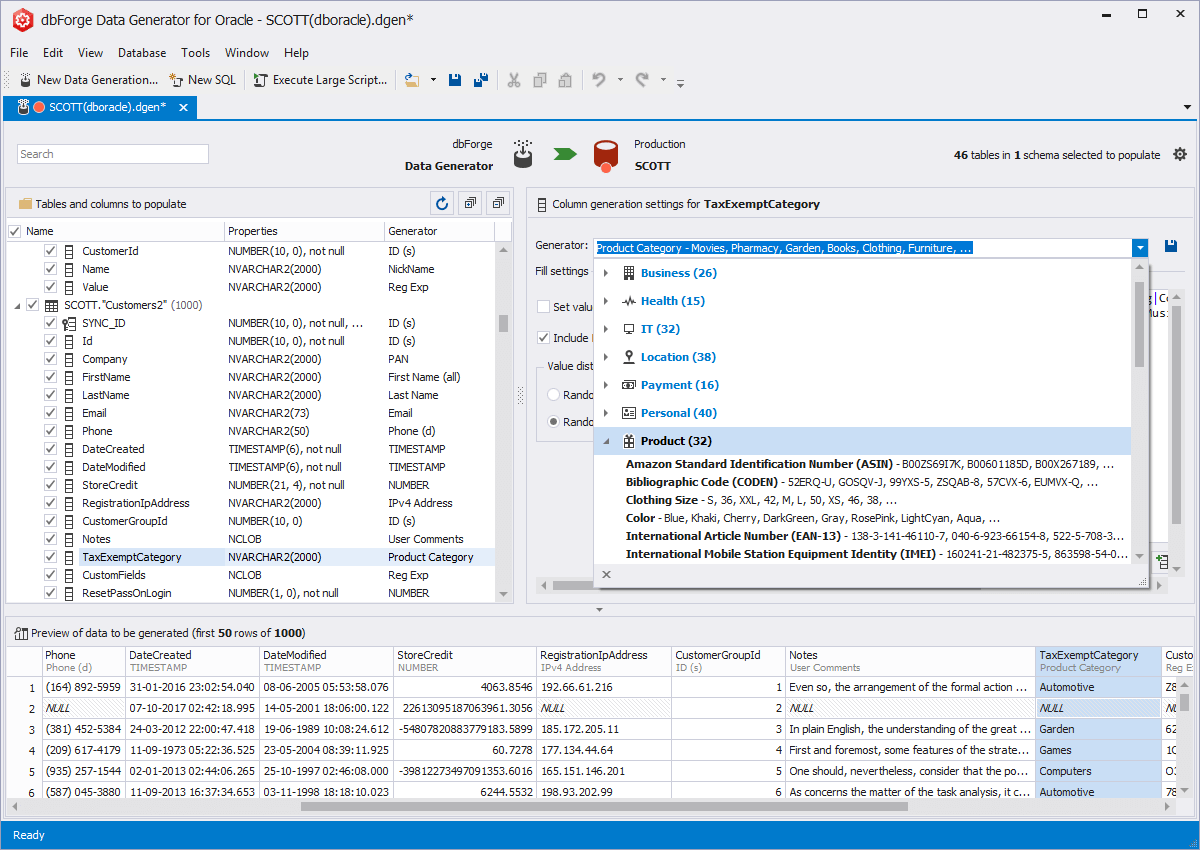The image size is (1200, 850).
Task: Expand the Business generator category
Action: 607,272
